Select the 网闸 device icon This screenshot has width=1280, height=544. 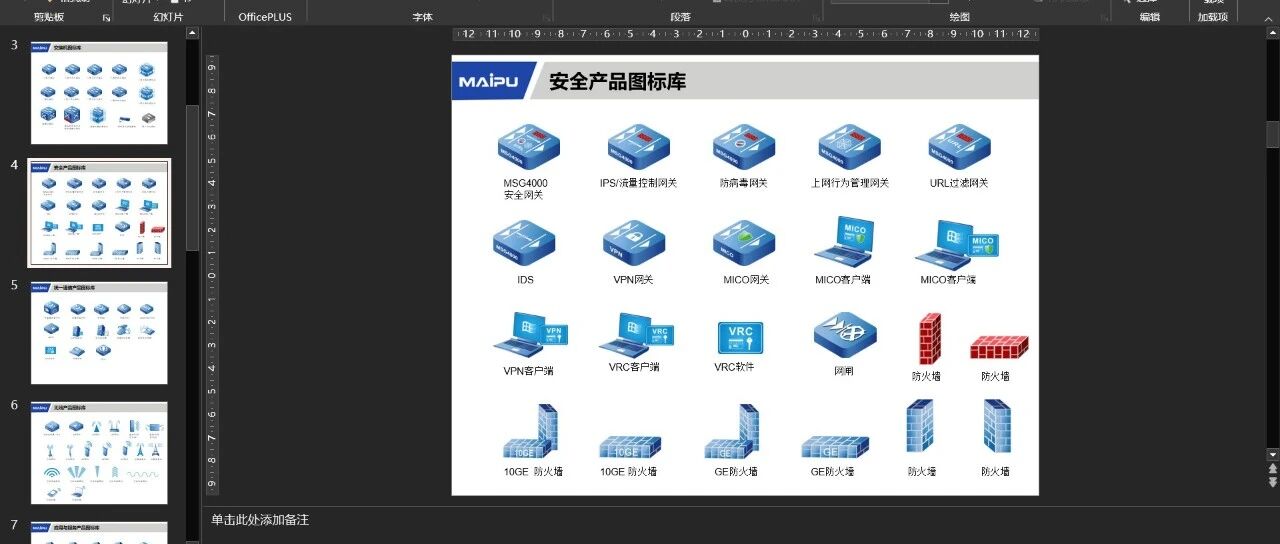tap(845, 336)
